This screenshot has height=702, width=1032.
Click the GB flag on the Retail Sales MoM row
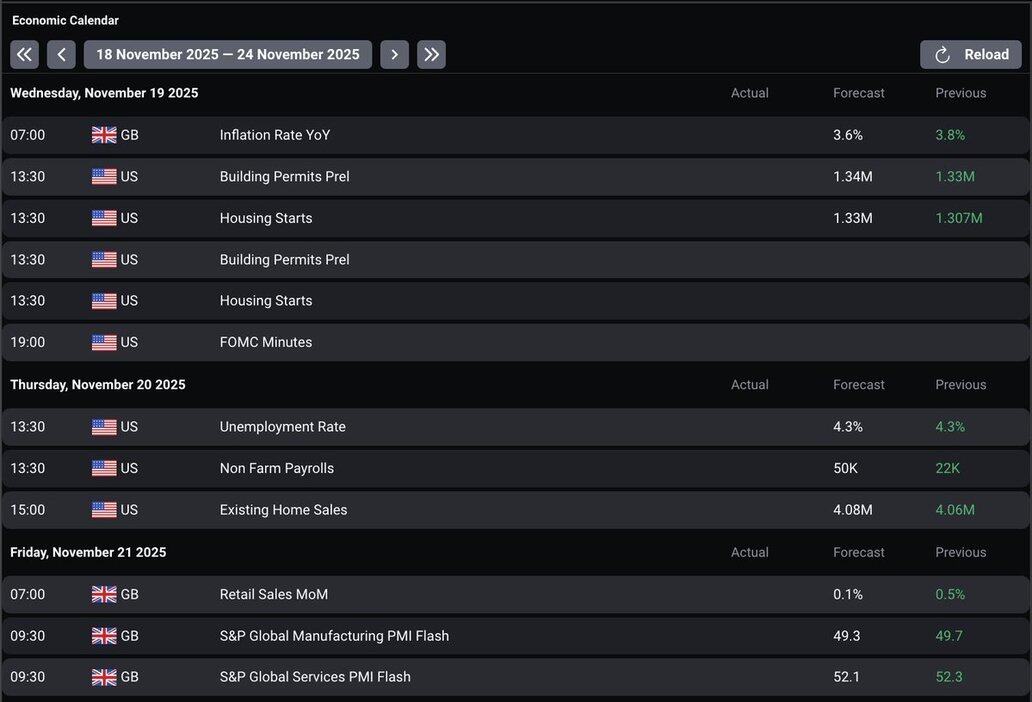(104, 594)
